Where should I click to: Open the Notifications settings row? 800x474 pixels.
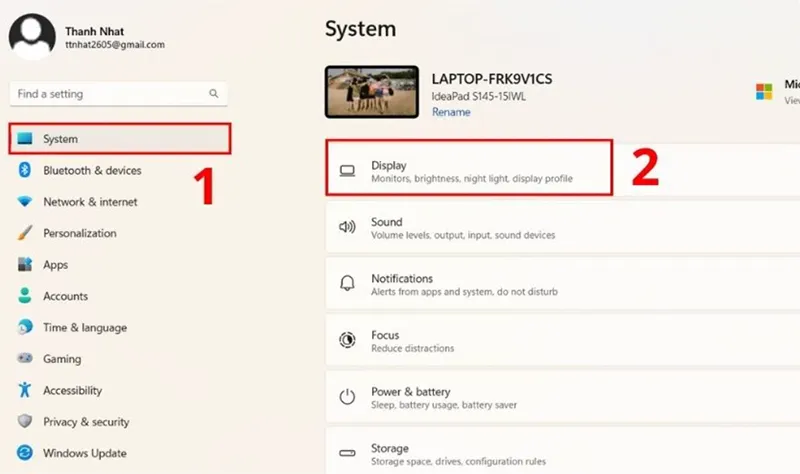[563, 284]
